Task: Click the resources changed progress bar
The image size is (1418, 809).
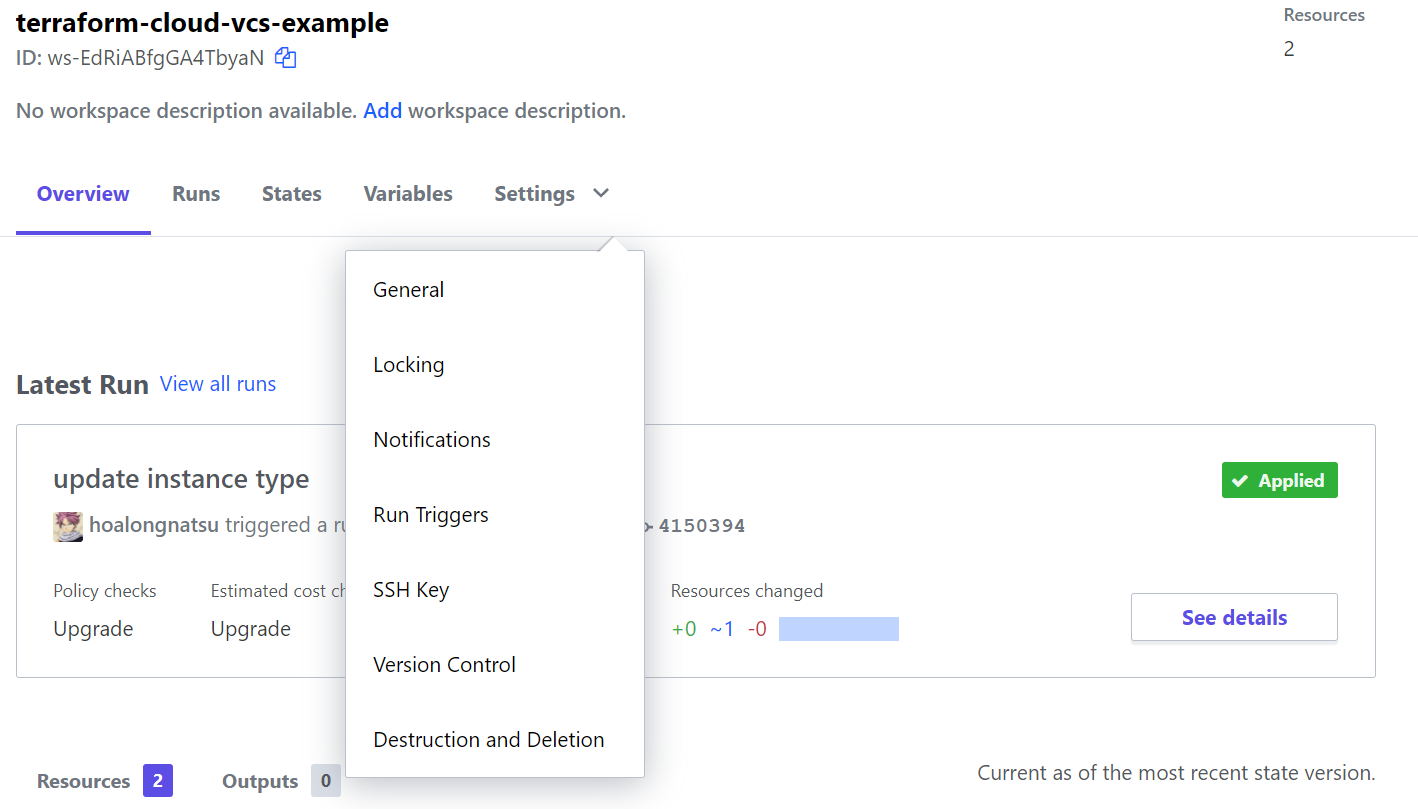Action: 838,629
